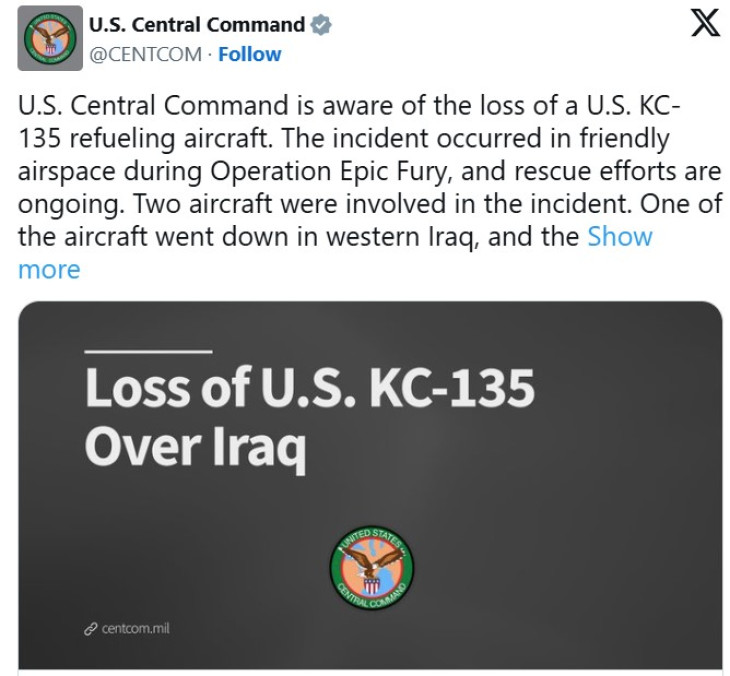The width and height of the screenshot is (730, 676).
Task: Click the CENTCOM seal inside the preview card
Action: click(372, 566)
